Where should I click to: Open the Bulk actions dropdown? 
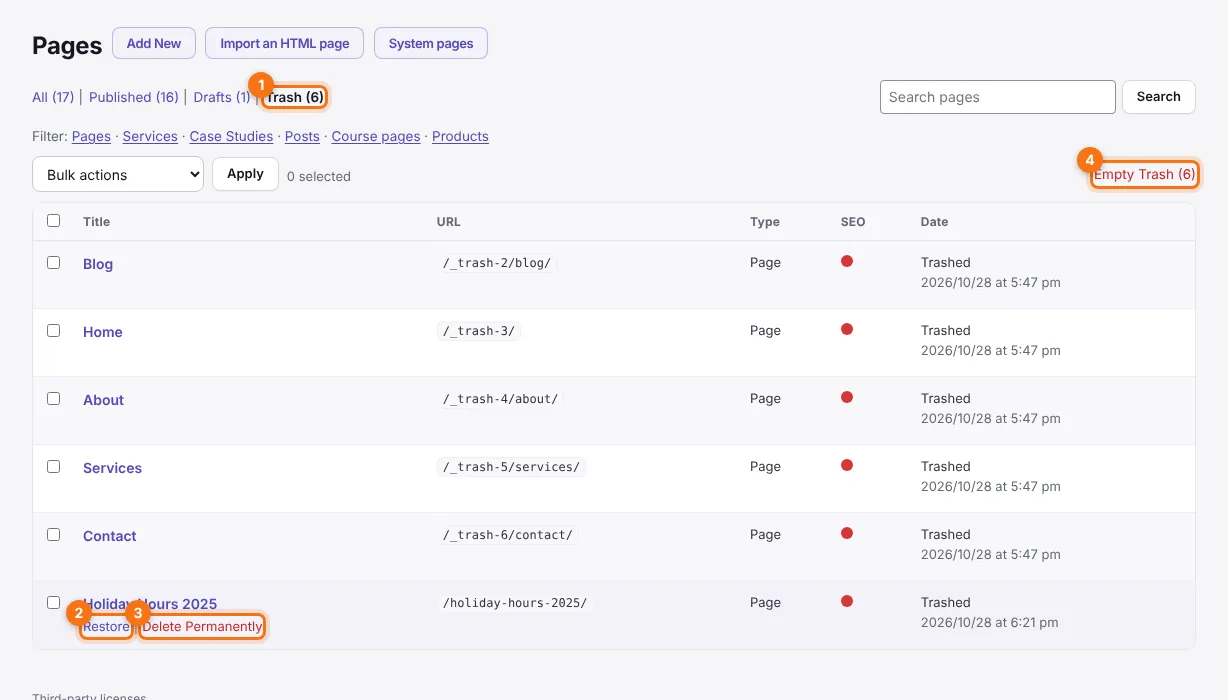(x=118, y=174)
